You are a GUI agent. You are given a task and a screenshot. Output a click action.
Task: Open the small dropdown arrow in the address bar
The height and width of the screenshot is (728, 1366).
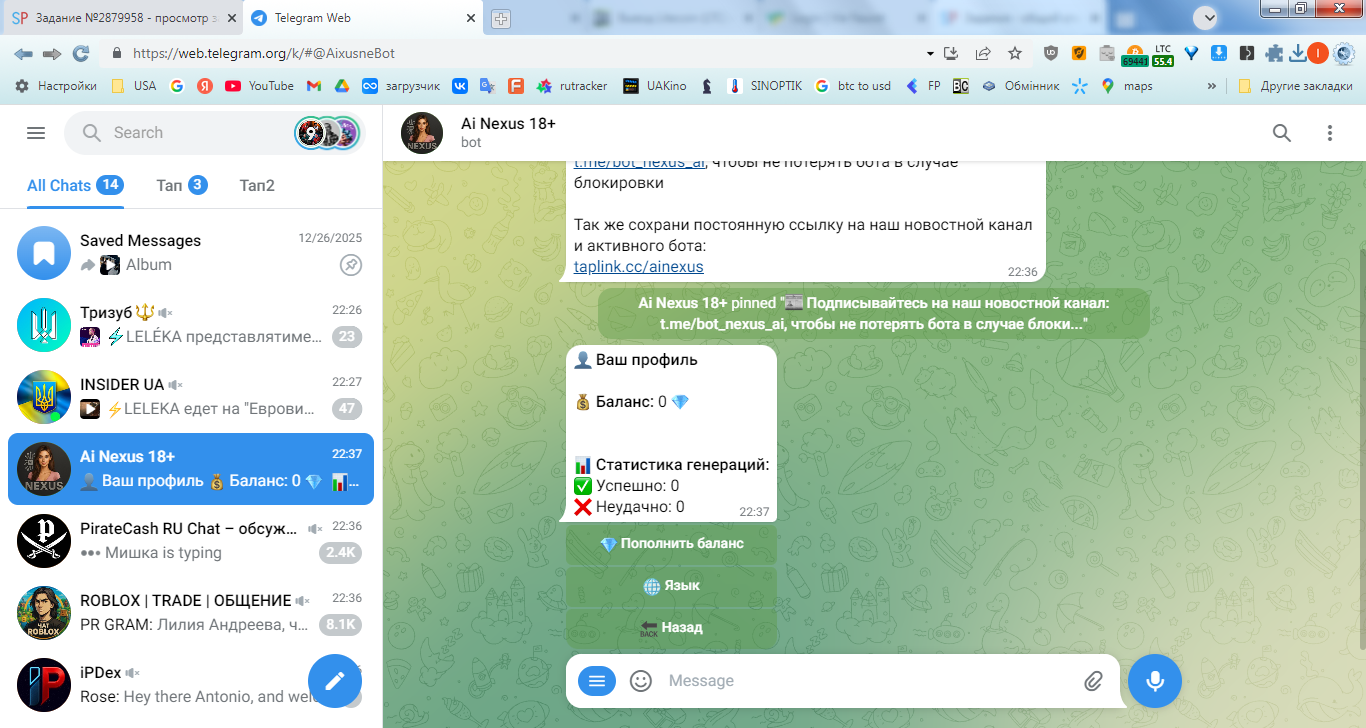(930, 53)
